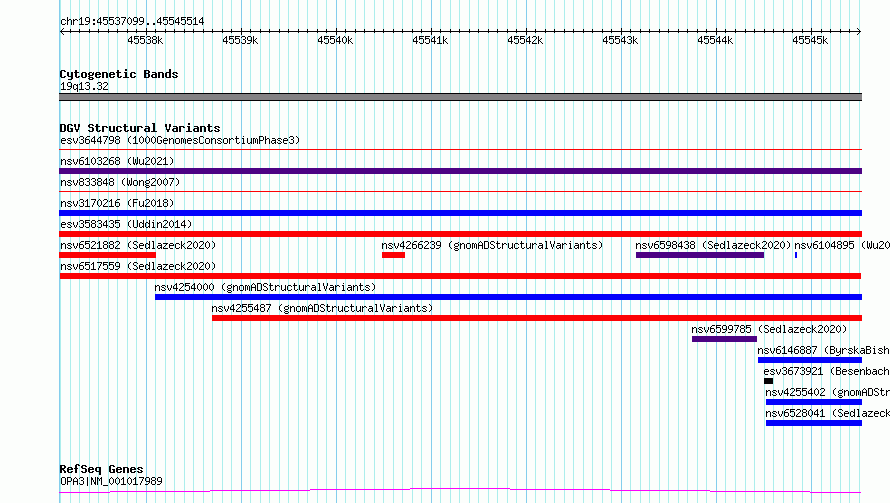This screenshot has width=890, height=503.
Task: Open variant nsv6146887 label
Action: 824,350
